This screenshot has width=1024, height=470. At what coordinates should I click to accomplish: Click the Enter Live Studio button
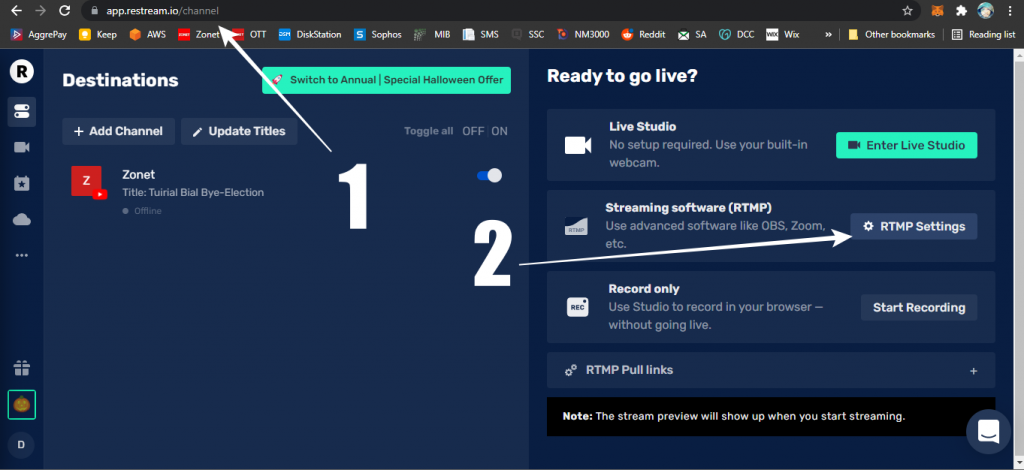pos(906,145)
